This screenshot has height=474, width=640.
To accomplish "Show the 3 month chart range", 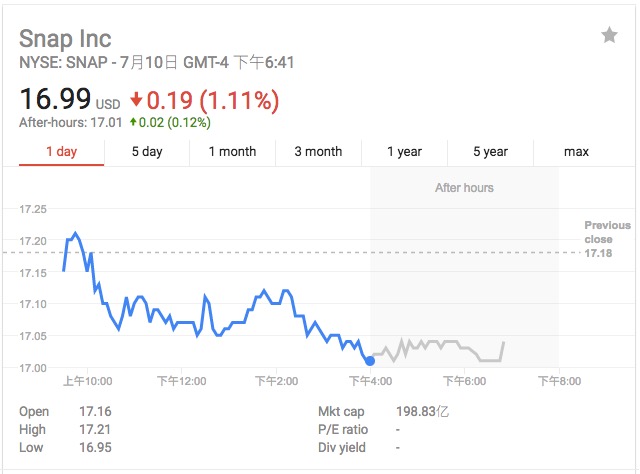I will pos(318,152).
